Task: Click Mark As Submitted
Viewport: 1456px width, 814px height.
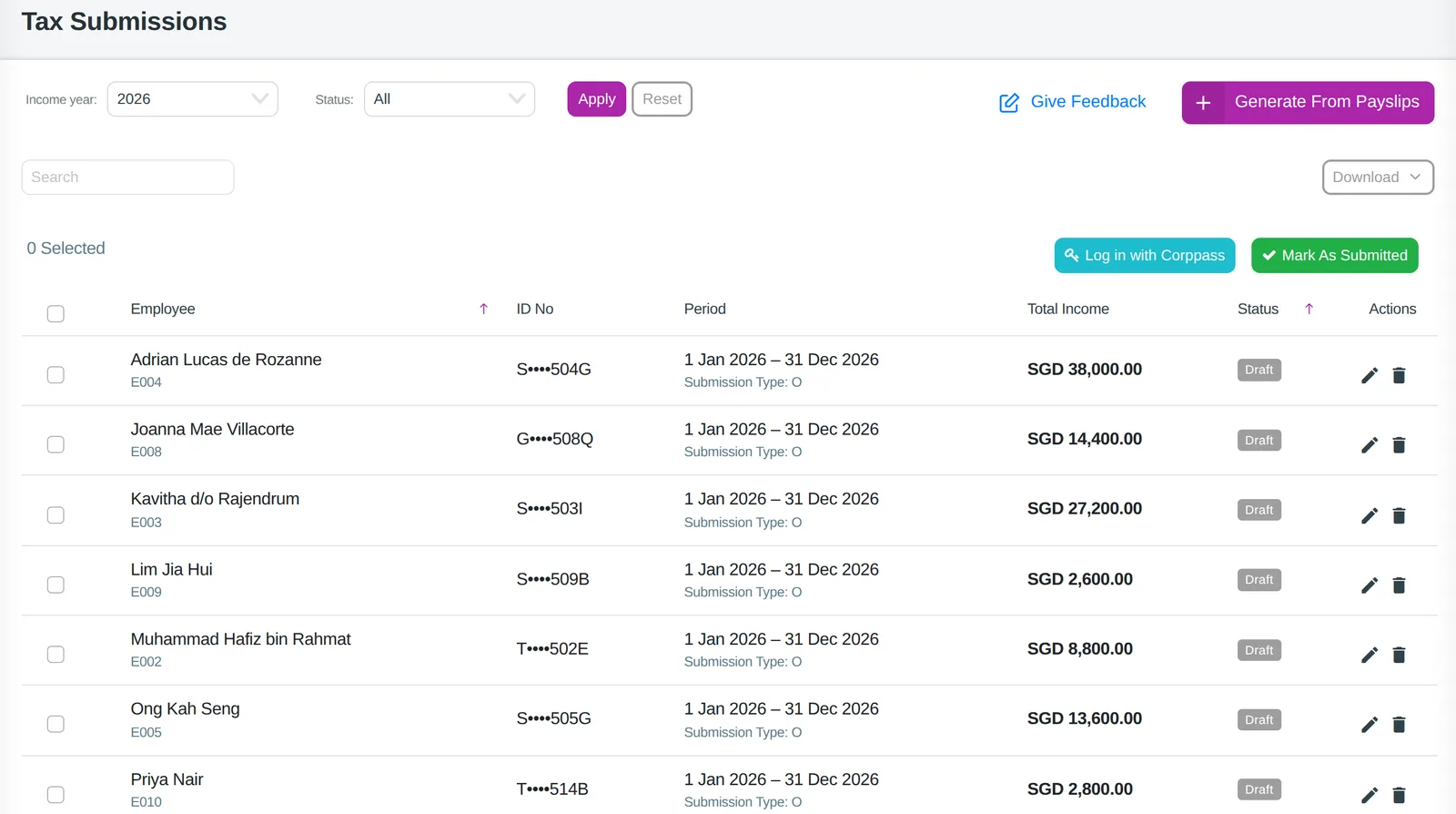Action: pos(1334,256)
